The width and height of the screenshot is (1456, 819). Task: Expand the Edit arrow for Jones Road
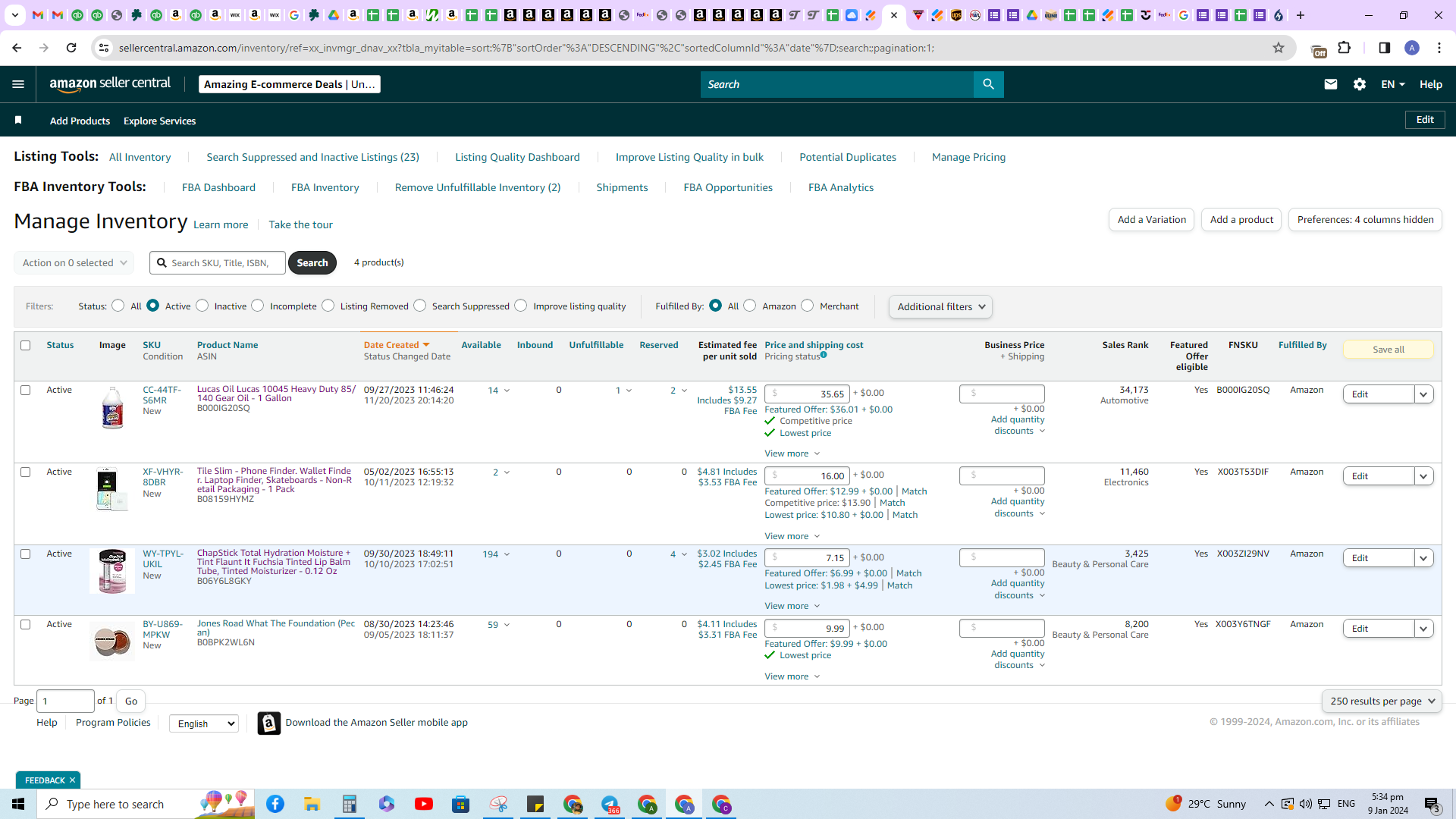tap(1424, 629)
